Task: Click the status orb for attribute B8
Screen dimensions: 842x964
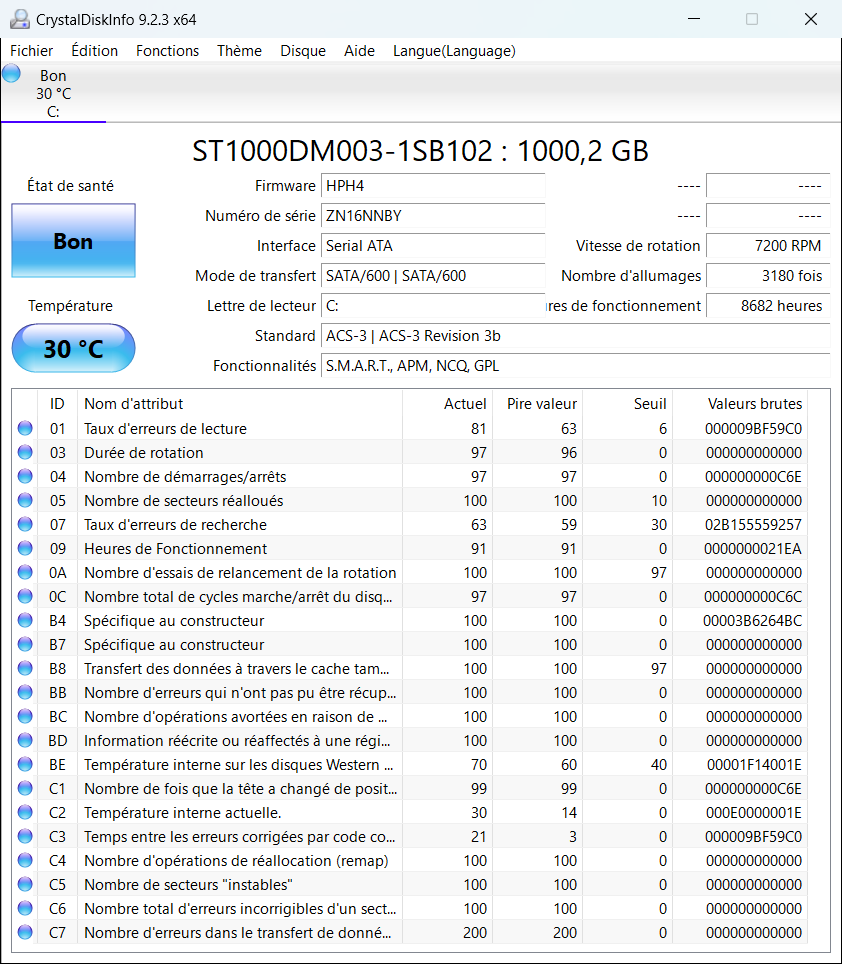Action: tap(25, 668)
